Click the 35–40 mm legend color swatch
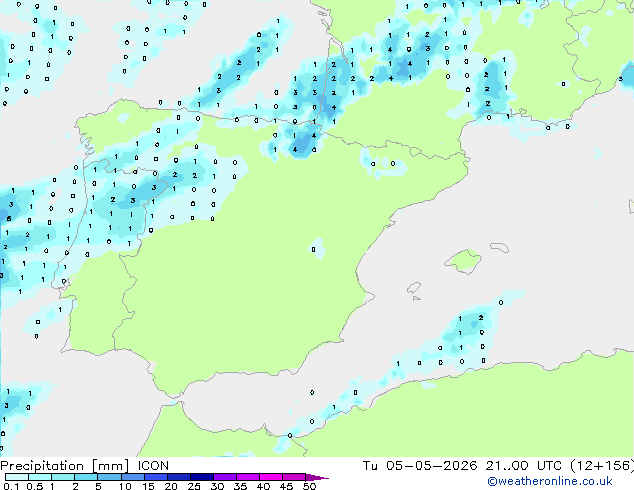This screenshot has width=634, height=490. pos(248,477)
